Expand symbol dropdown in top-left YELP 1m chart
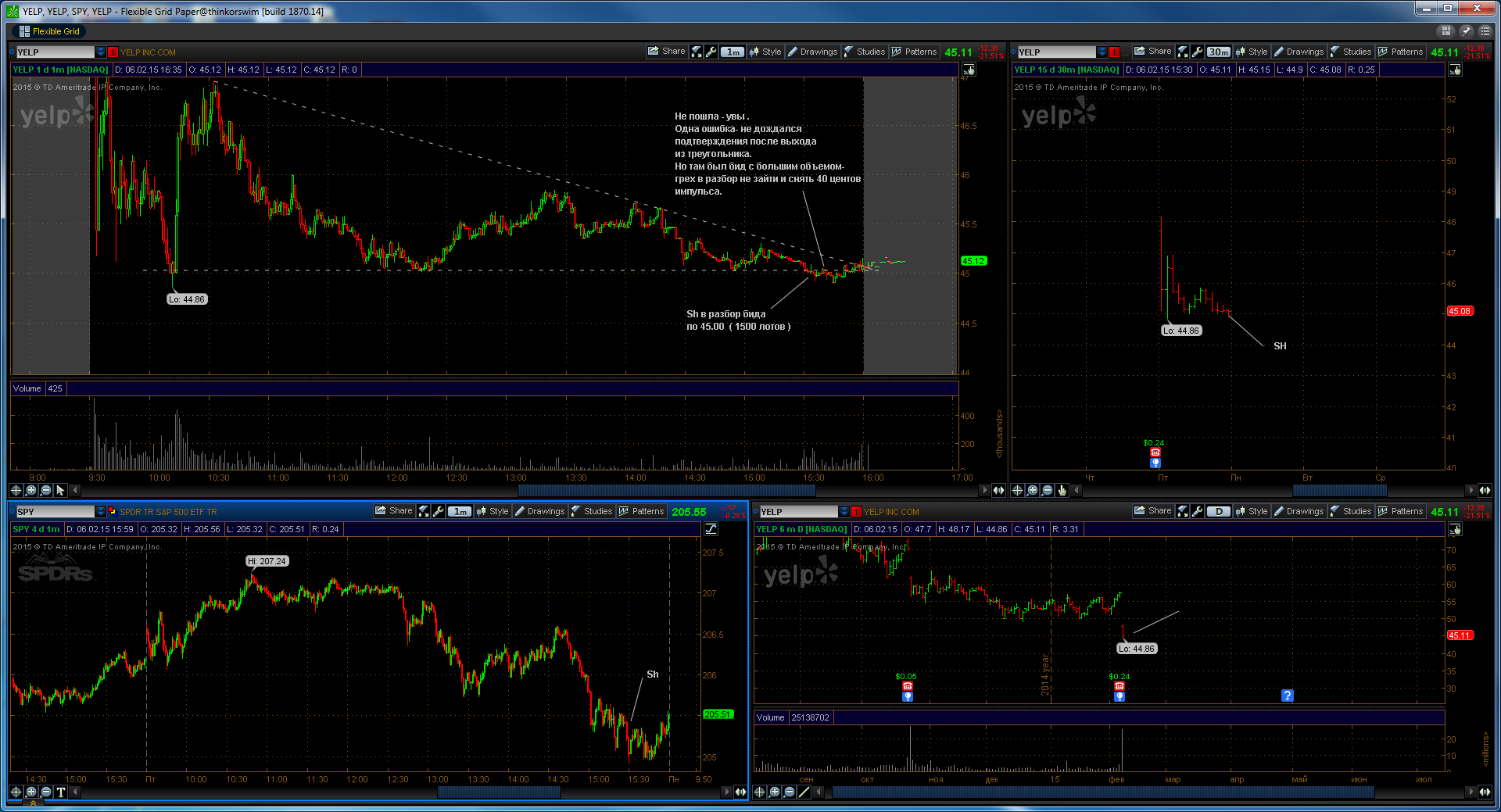Viewport: 1501px width, 812px height. pos(101,52)
